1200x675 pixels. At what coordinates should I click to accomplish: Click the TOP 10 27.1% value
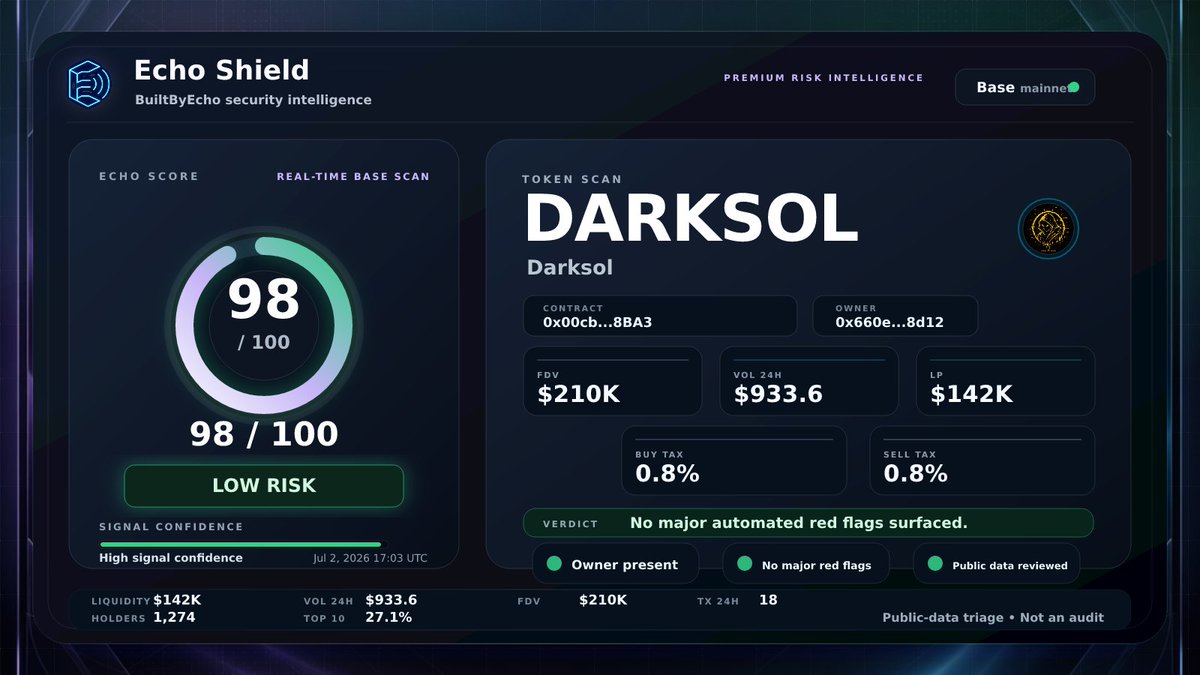[x=388, y=618]
